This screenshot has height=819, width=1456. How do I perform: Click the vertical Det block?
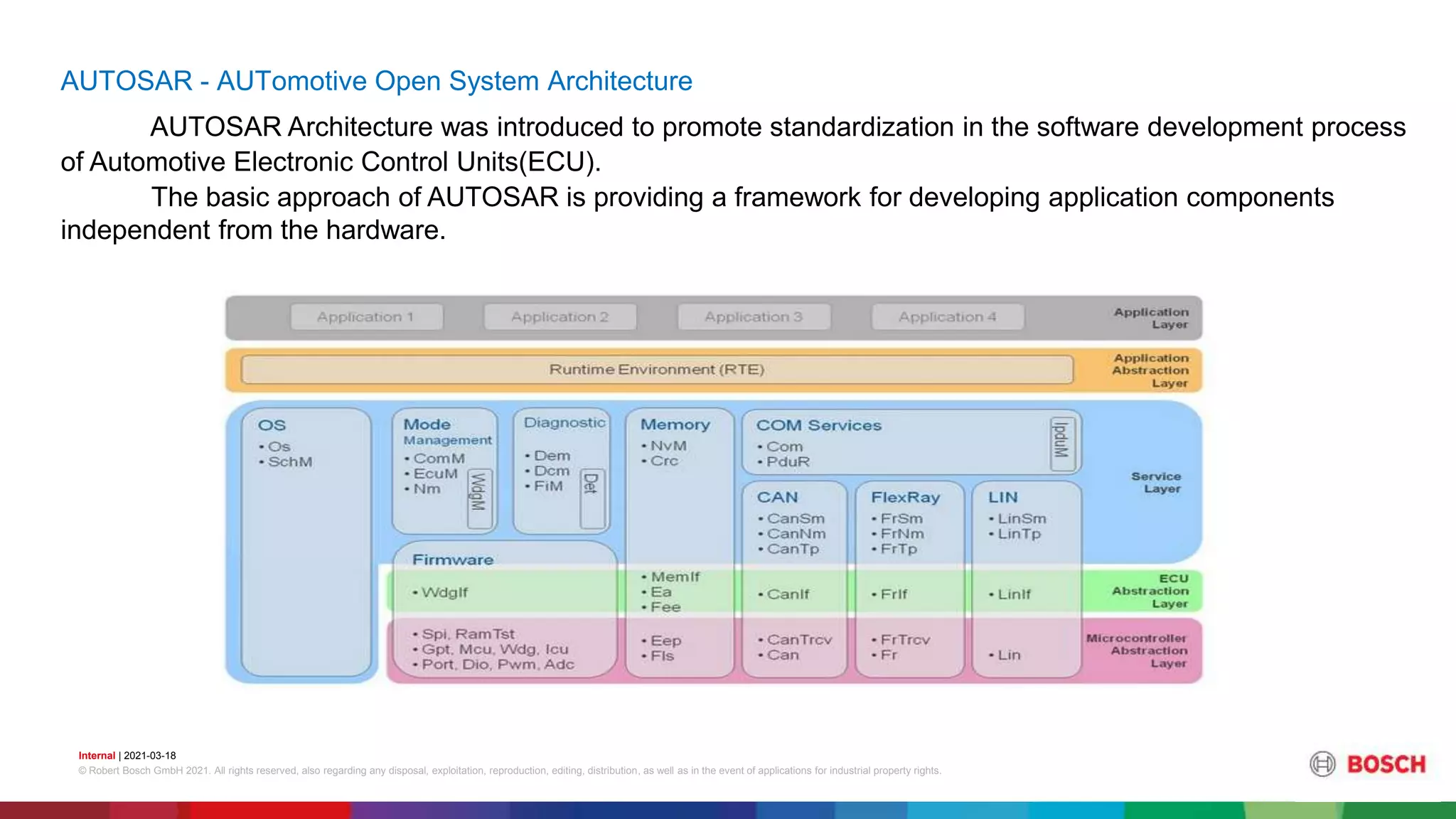[x=591, y=498]
